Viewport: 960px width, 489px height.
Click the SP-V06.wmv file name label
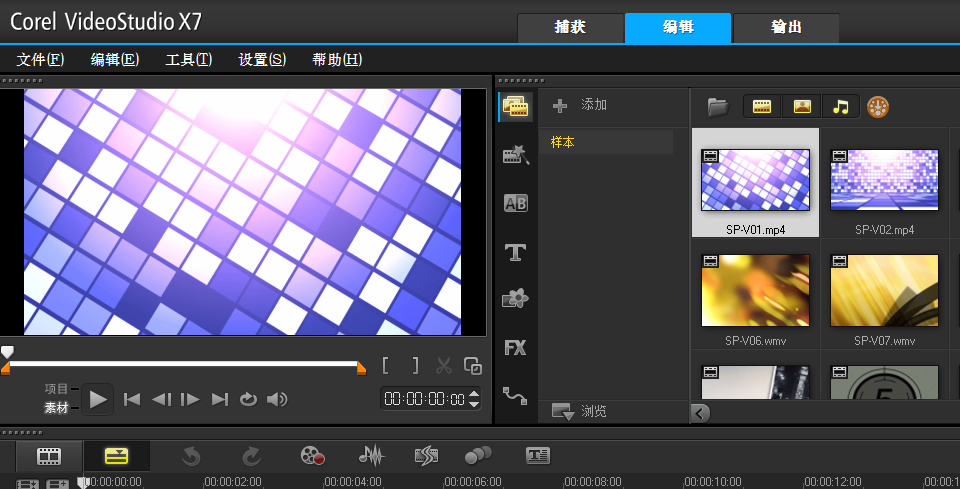[x=756, y=341]
